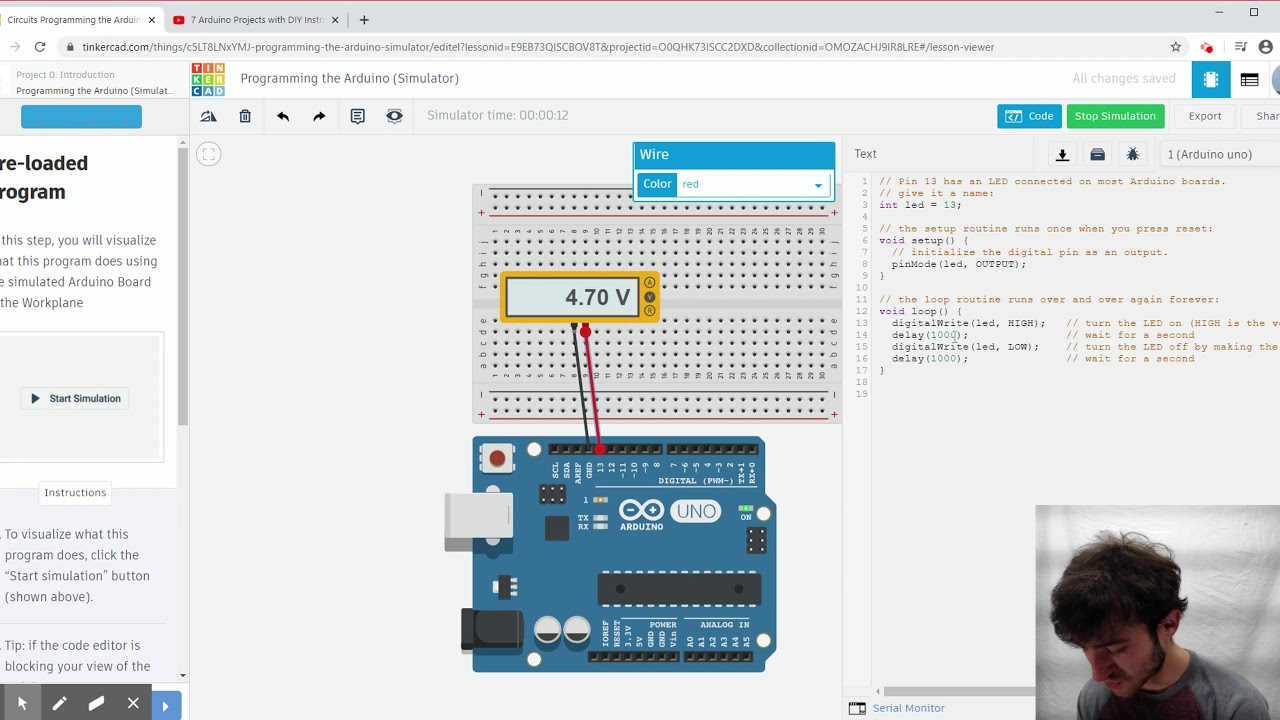The width and height of the screenshot is (1280, 720).
Task: Click the code download icon
Action: pyautogui.click(x=1062, y=154)
